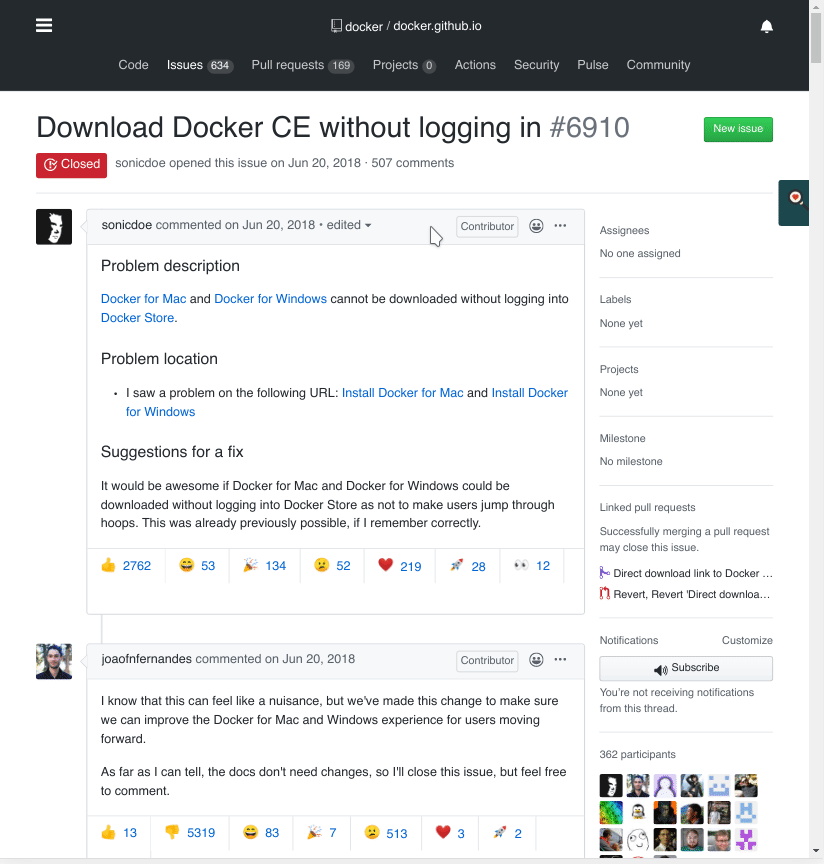The height and width of the screenshot is (864, 824).
Task: View the Security tab
Action: [x=536, y=65]
